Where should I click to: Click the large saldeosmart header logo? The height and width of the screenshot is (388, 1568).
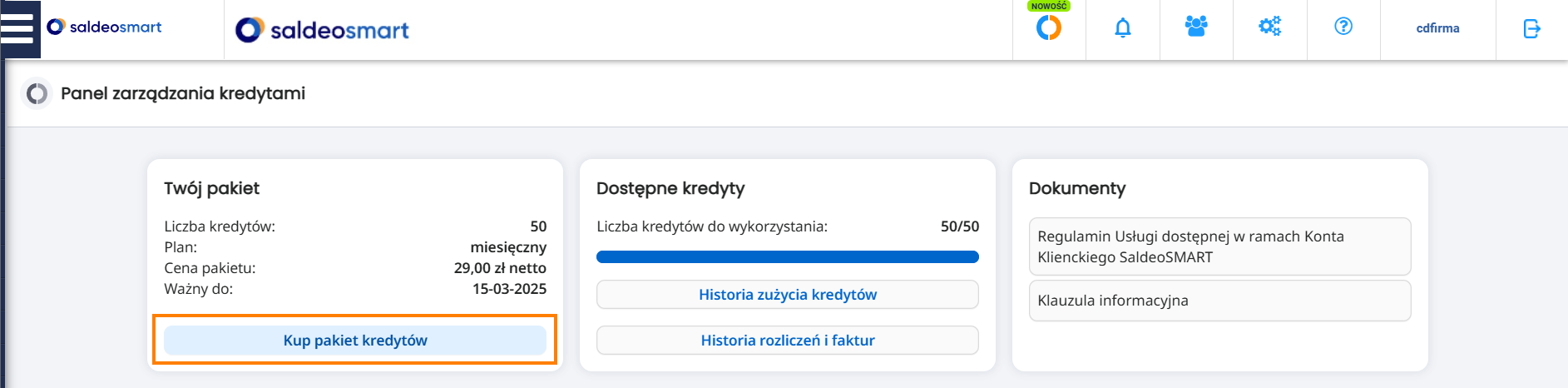(322, 30)
